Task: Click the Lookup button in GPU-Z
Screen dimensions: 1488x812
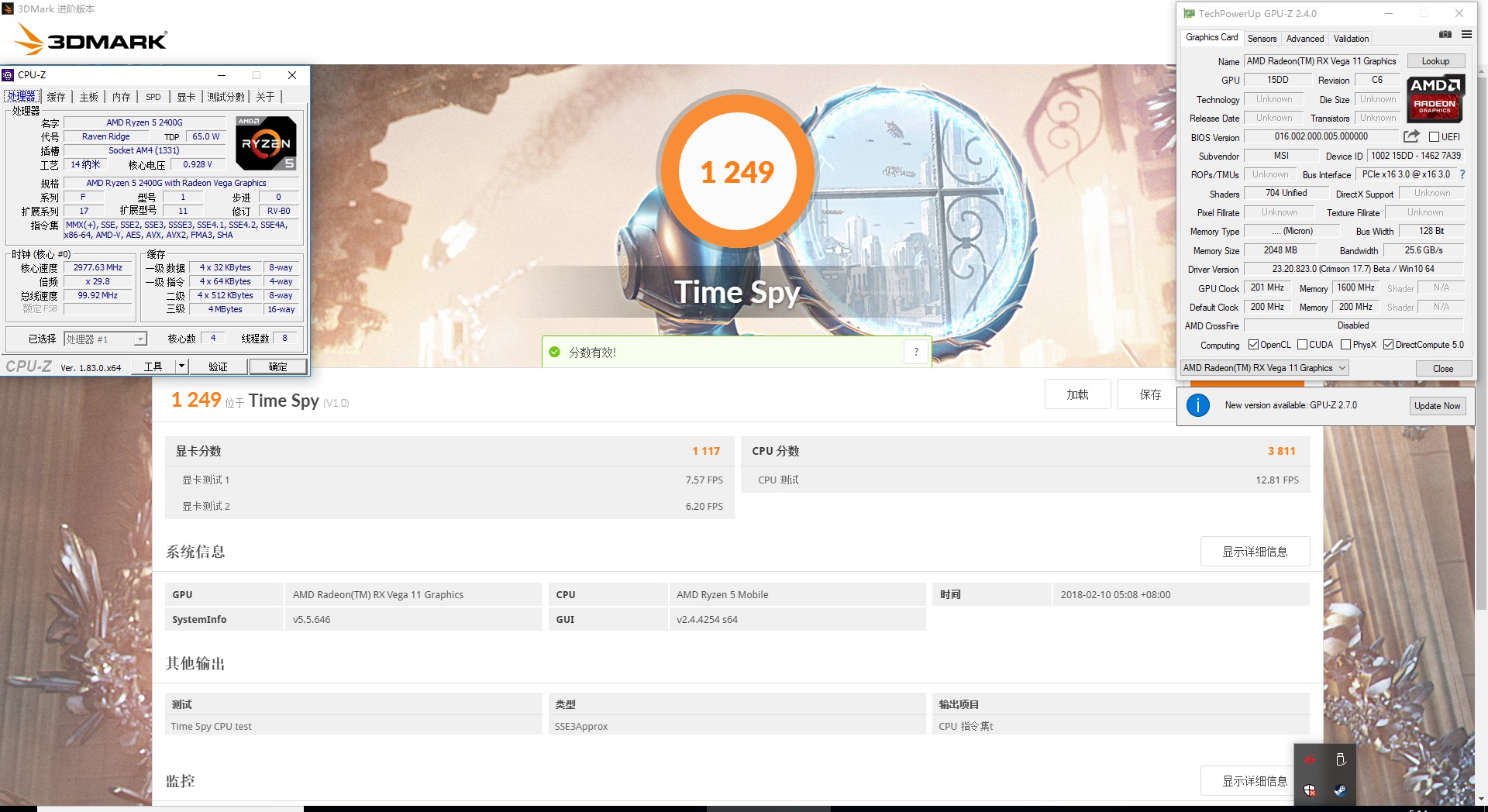Action: [x=1435, y=61]
